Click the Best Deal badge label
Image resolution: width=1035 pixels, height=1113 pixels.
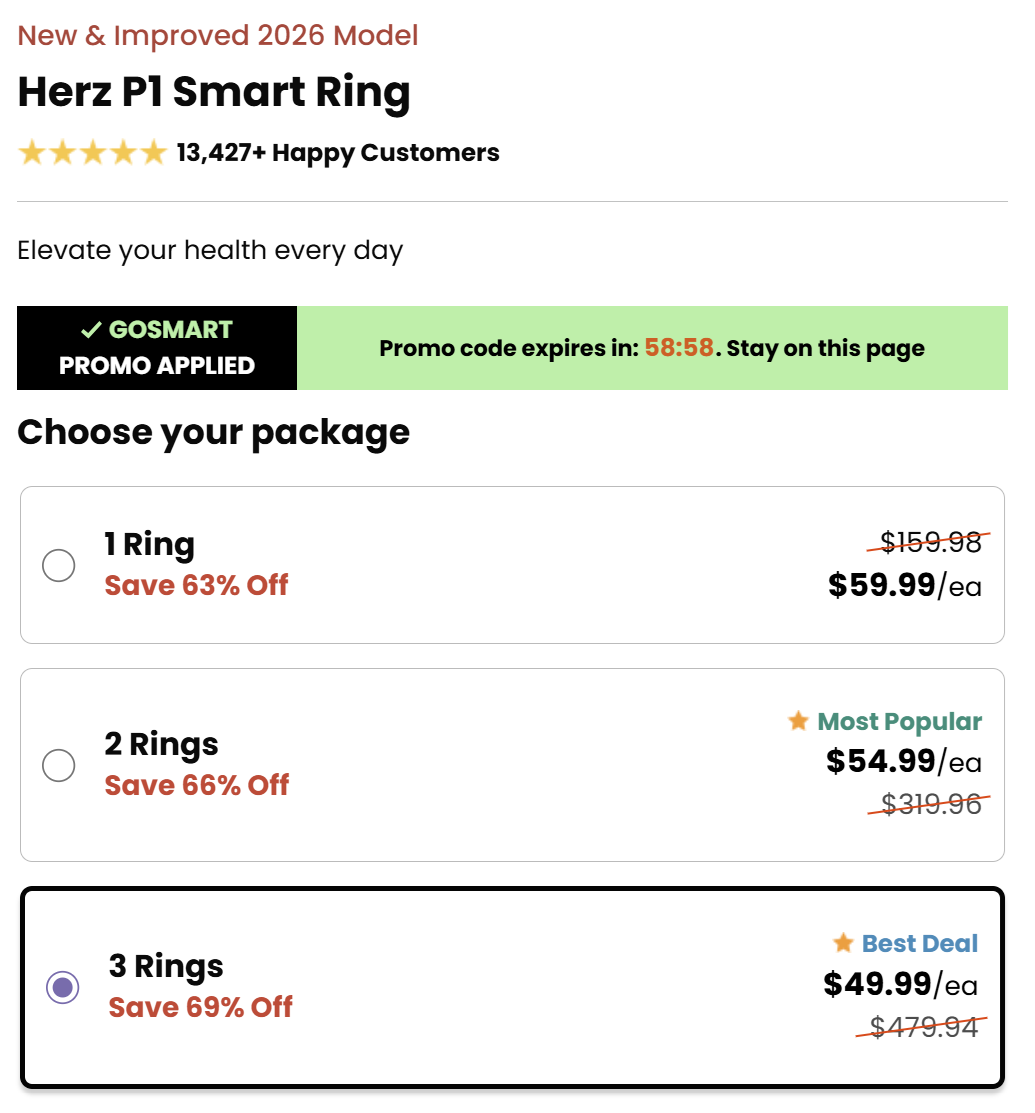pyautogui.click(x=919, y=943)
